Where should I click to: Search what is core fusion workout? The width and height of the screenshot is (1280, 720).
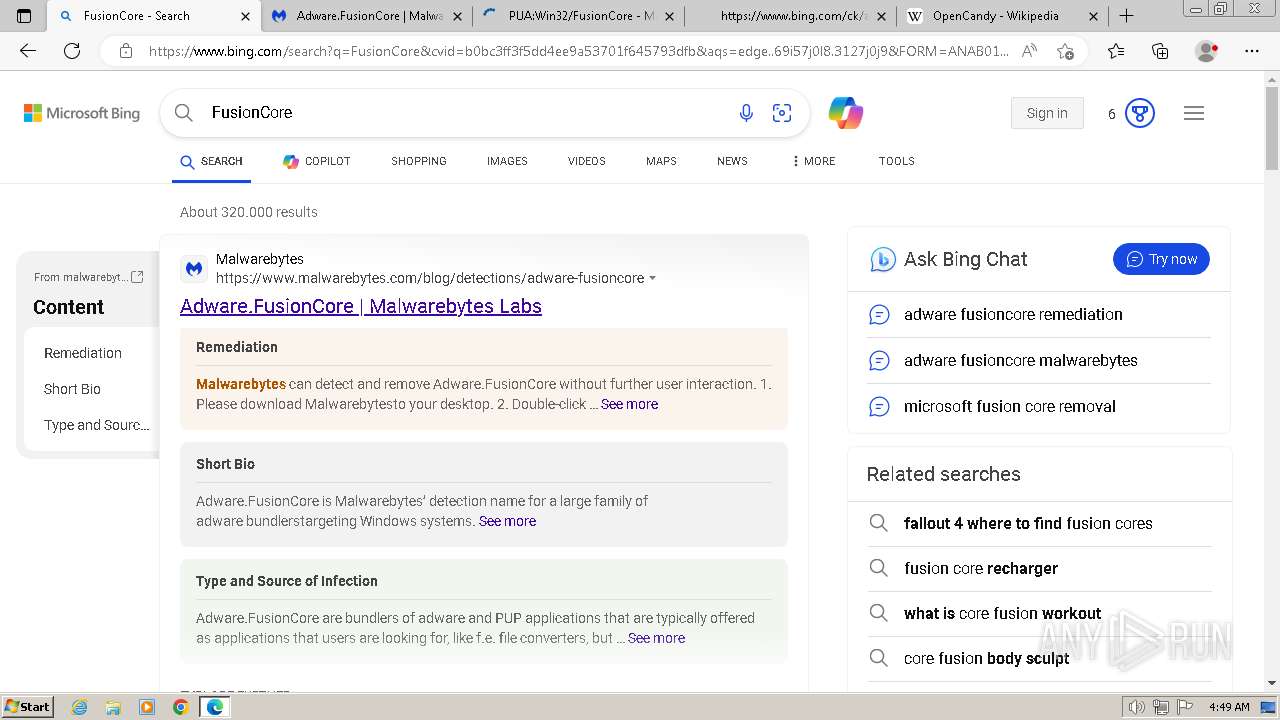tap(1002, 613)
